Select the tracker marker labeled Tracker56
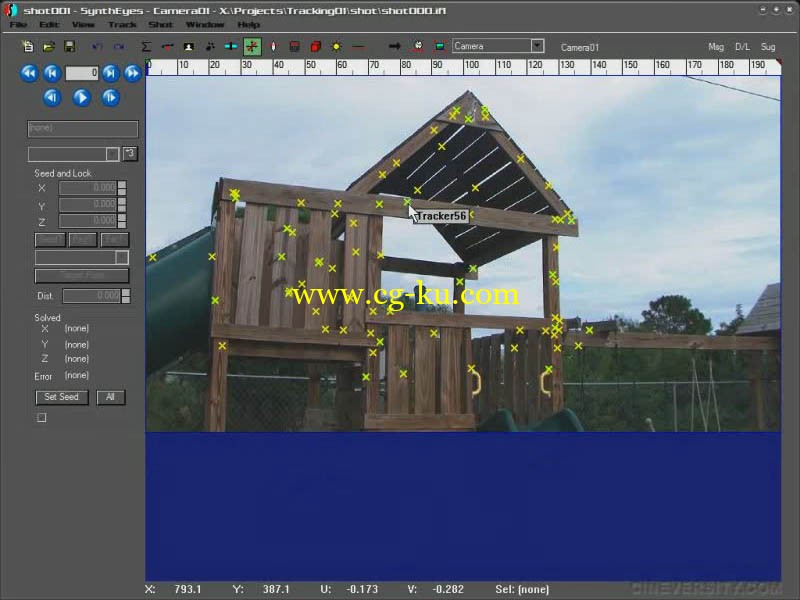 point(407,202)
